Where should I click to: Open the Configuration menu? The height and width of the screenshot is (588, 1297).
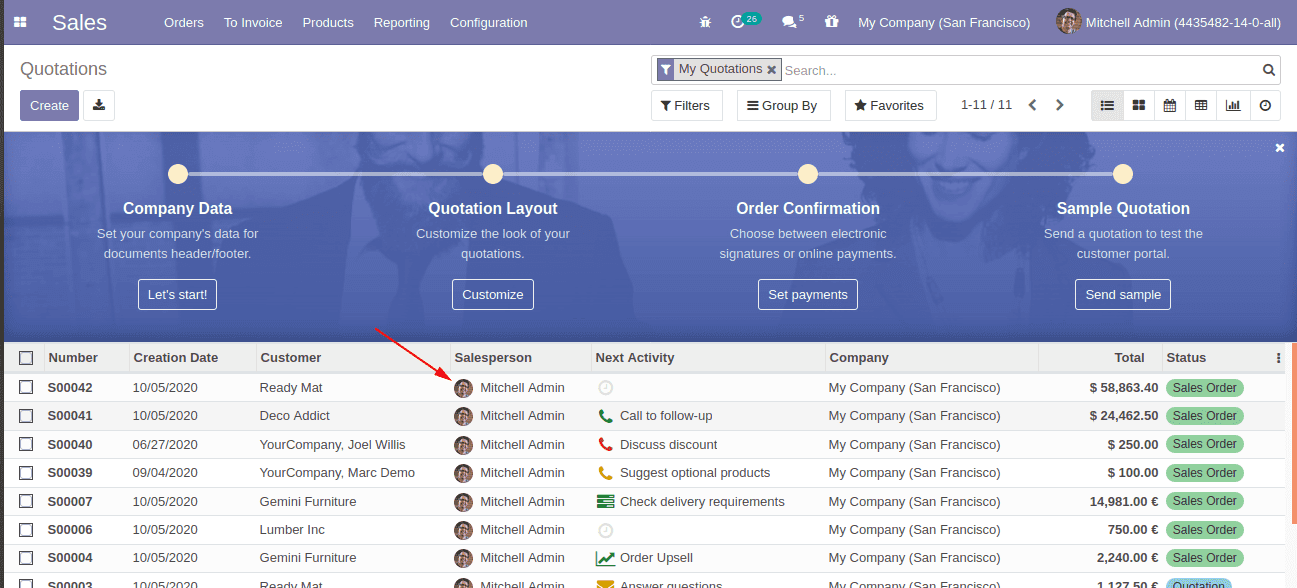tap(488, 22)
